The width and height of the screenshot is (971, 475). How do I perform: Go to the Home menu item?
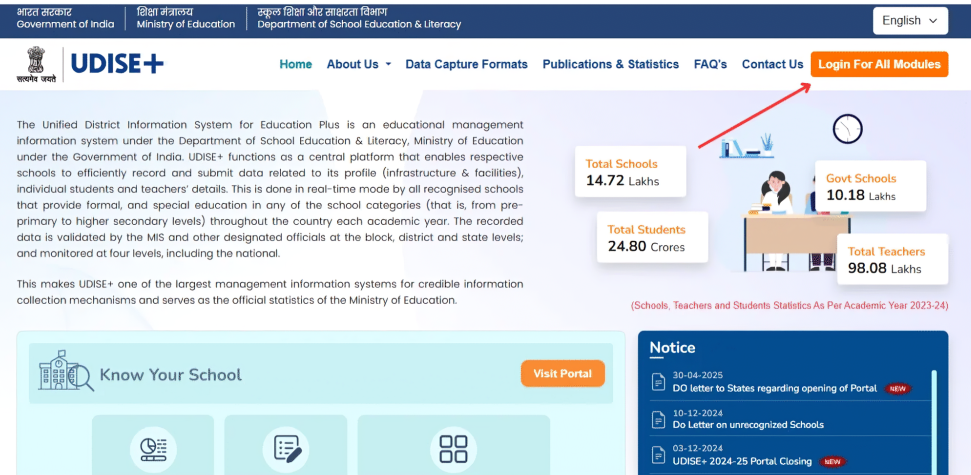click(295, 64)
